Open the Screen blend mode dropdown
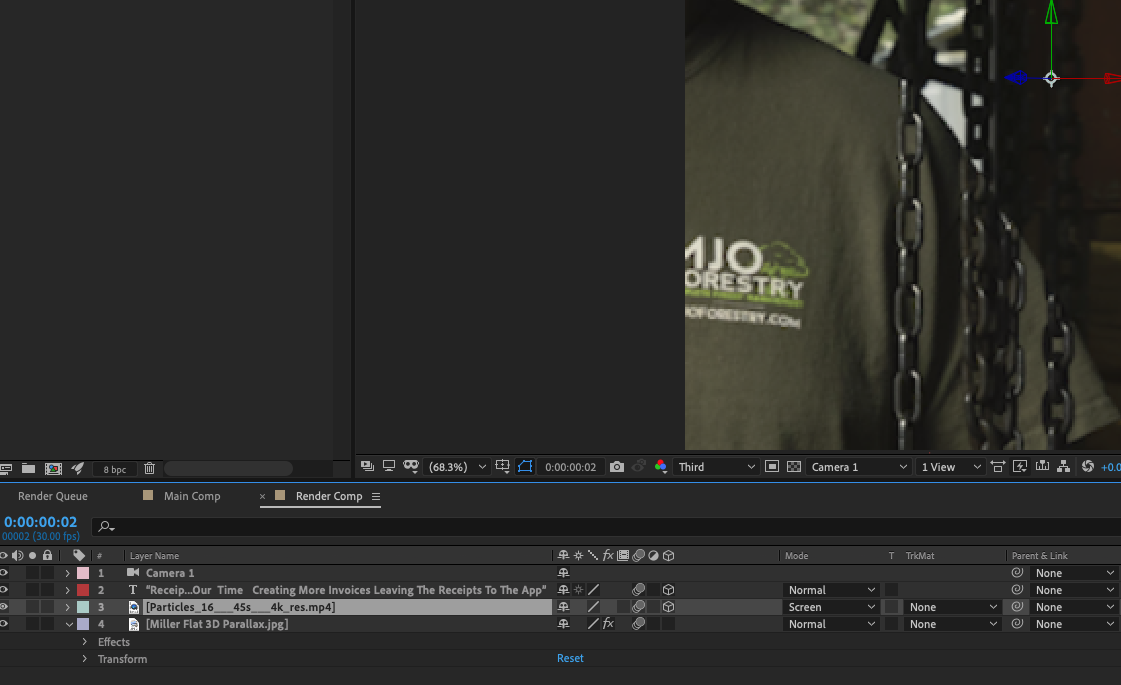The height and width of the screenshot is (685, 1121). pyautogui.click(x=831, y=606)
